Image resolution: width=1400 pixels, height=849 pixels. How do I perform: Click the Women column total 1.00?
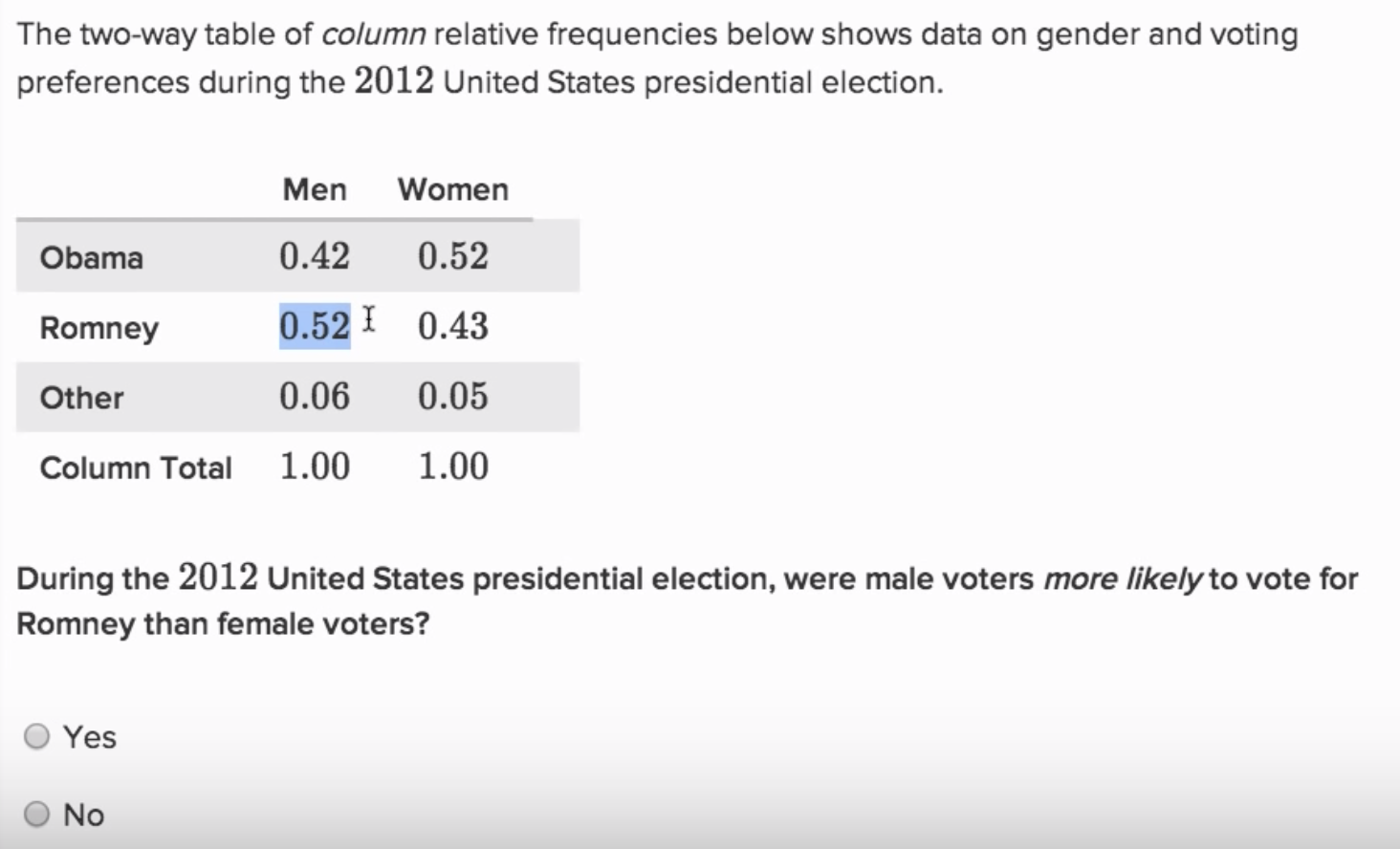(453, 466)
